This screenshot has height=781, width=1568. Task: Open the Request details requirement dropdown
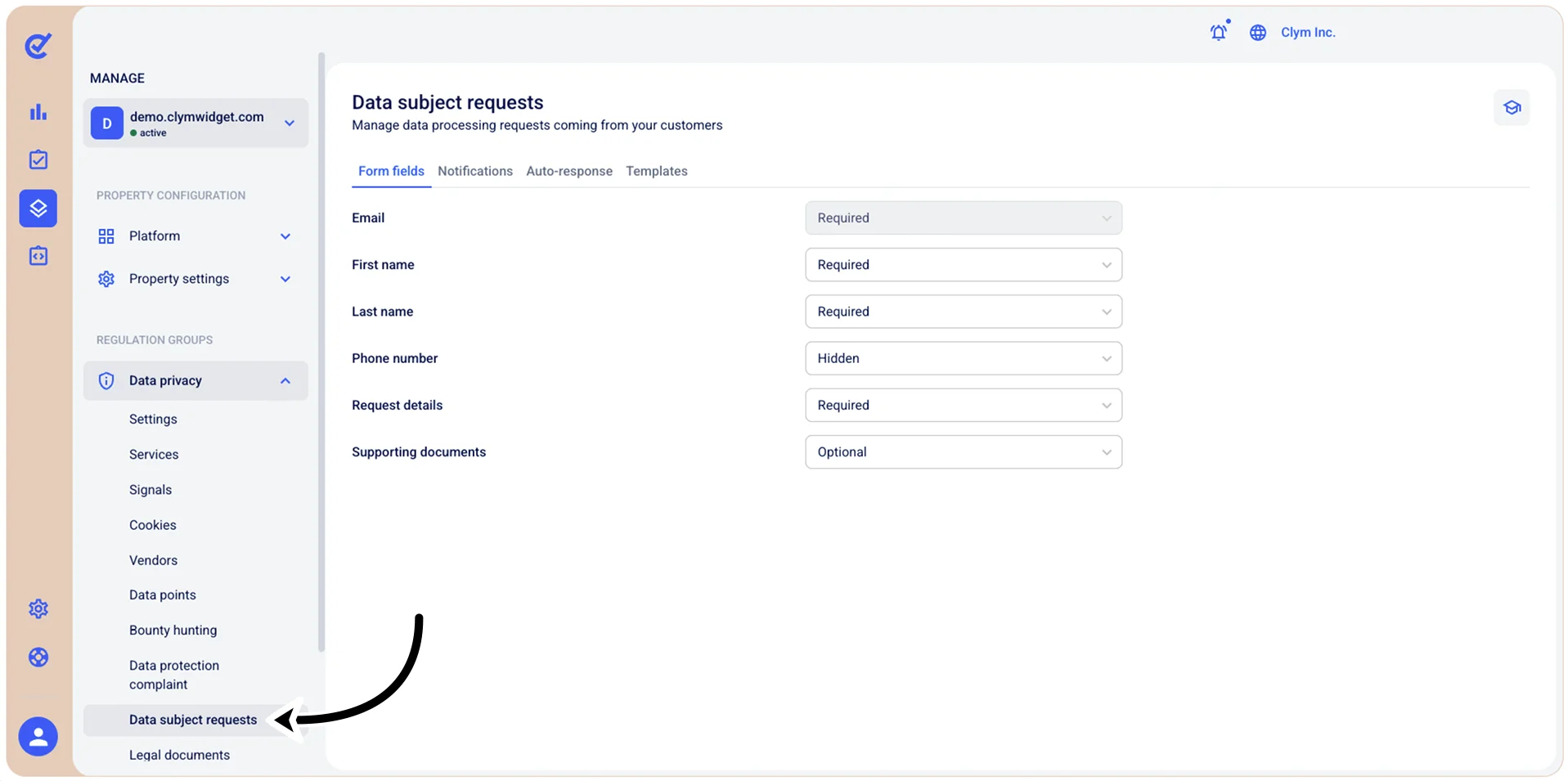964,405
